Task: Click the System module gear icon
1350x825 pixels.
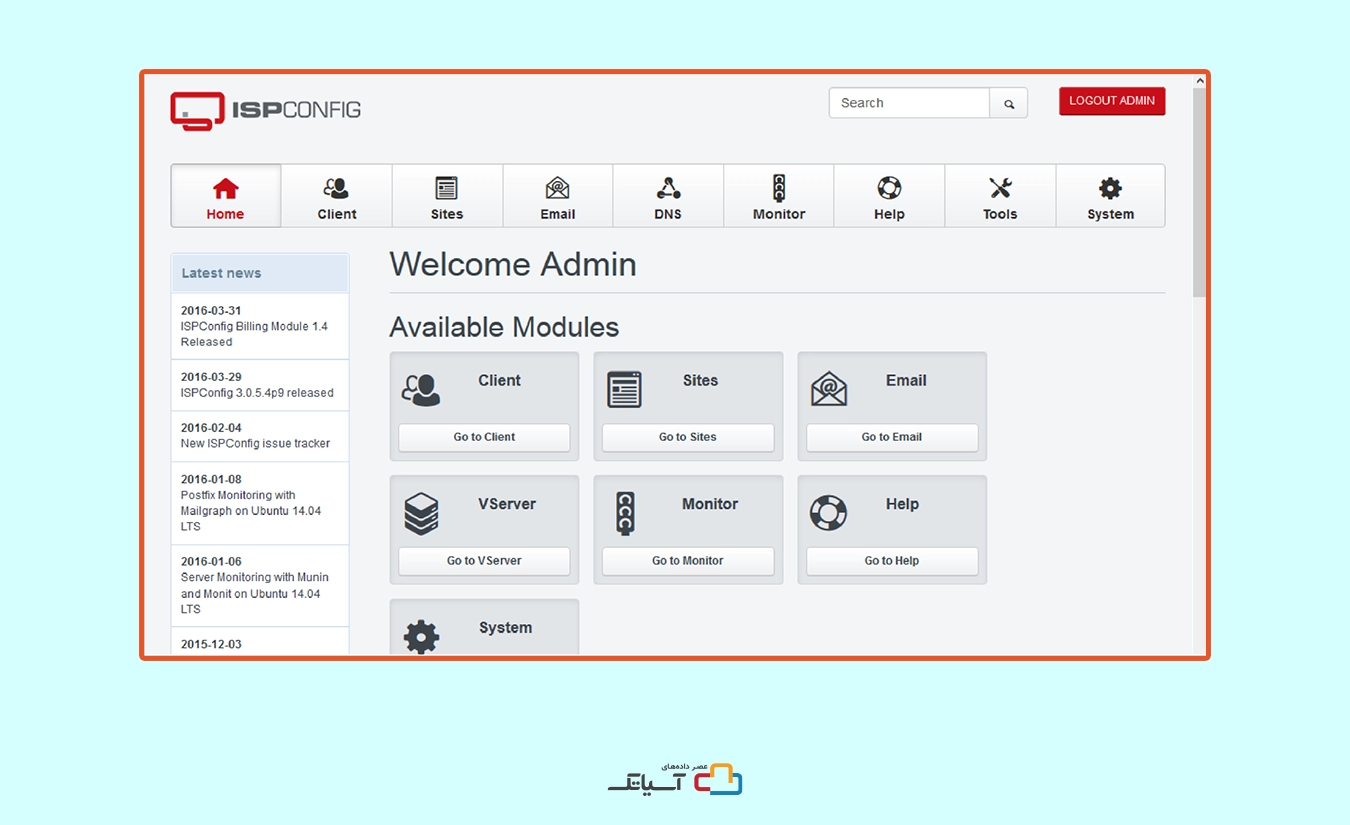Action: tap(421, 637)
